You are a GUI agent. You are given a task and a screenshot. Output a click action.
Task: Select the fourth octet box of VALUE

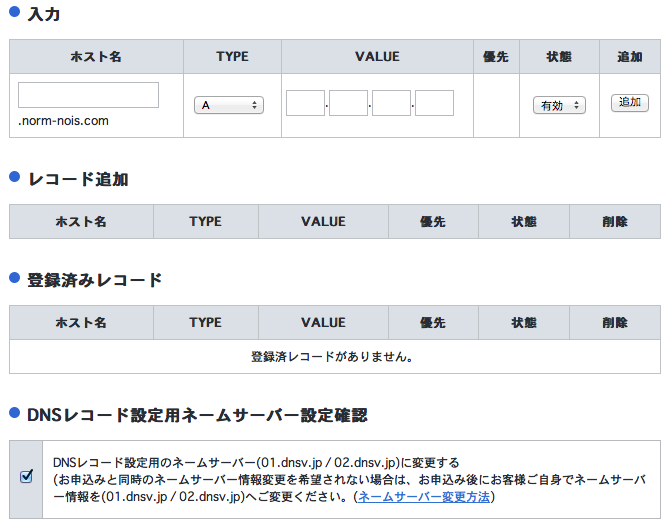click(x=435, y=103)
